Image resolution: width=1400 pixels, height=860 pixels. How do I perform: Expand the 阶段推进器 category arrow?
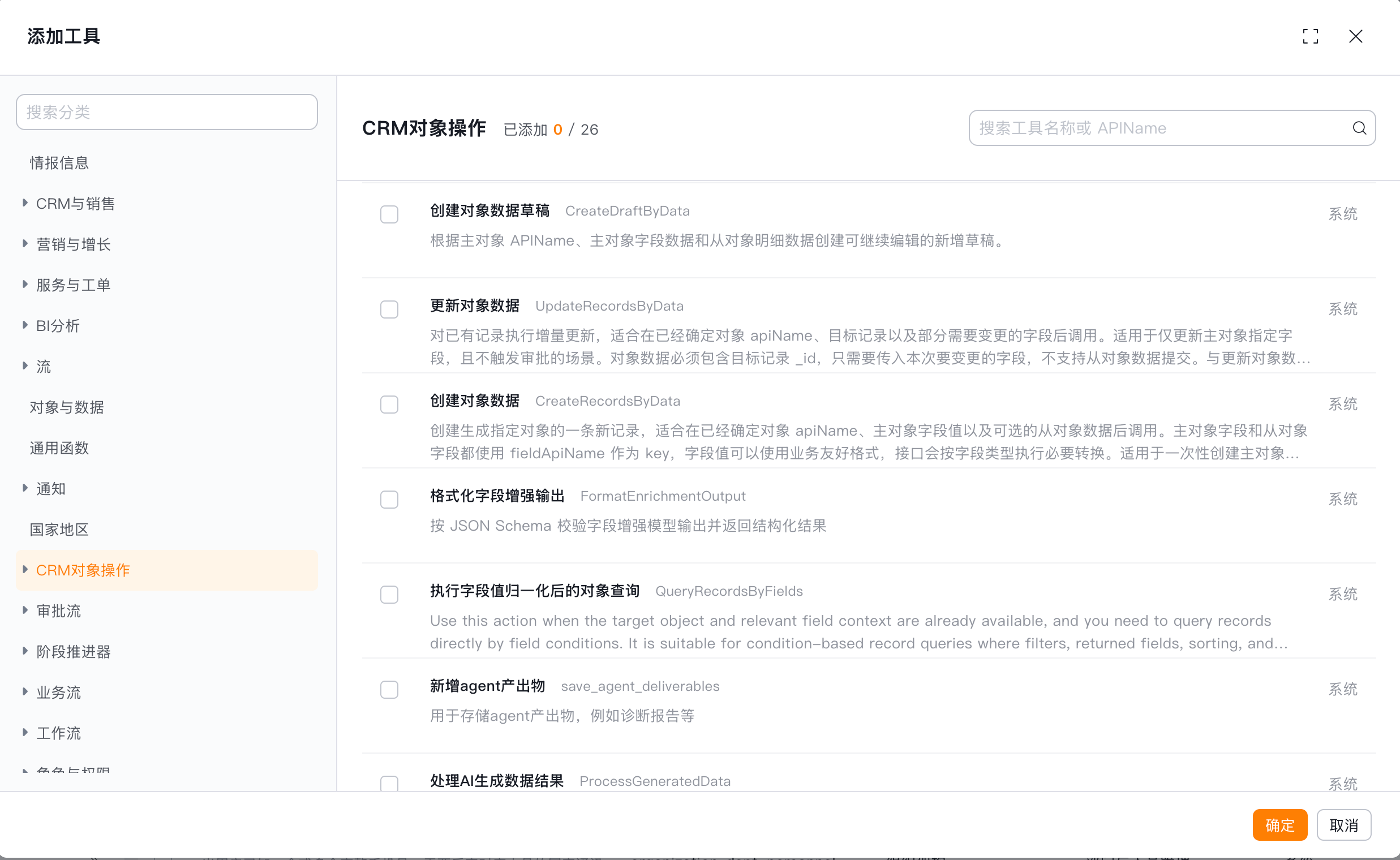(25, 651)
